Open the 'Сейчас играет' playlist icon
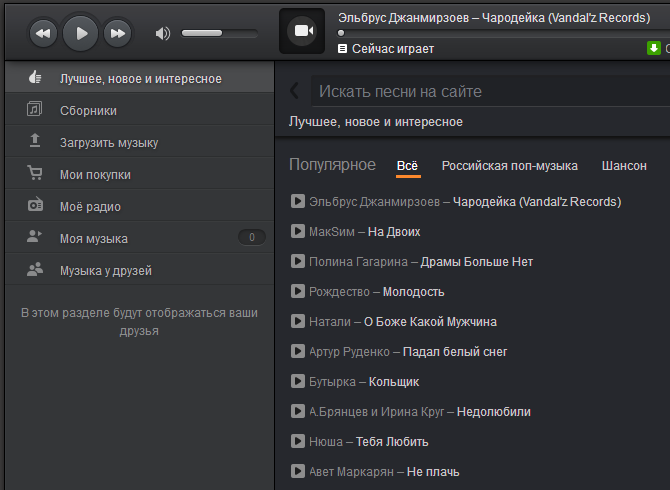The width and height of the screenshot is (670, 490). coord(342,49)
